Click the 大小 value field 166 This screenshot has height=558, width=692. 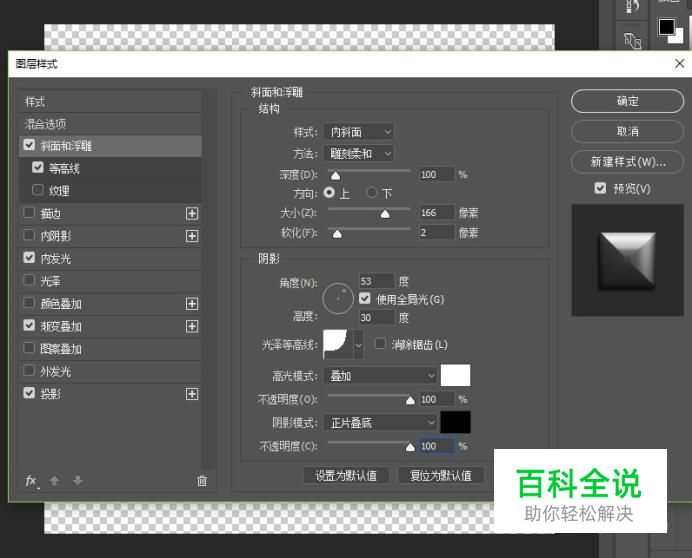pyautogui.click(x=436, y=212)
